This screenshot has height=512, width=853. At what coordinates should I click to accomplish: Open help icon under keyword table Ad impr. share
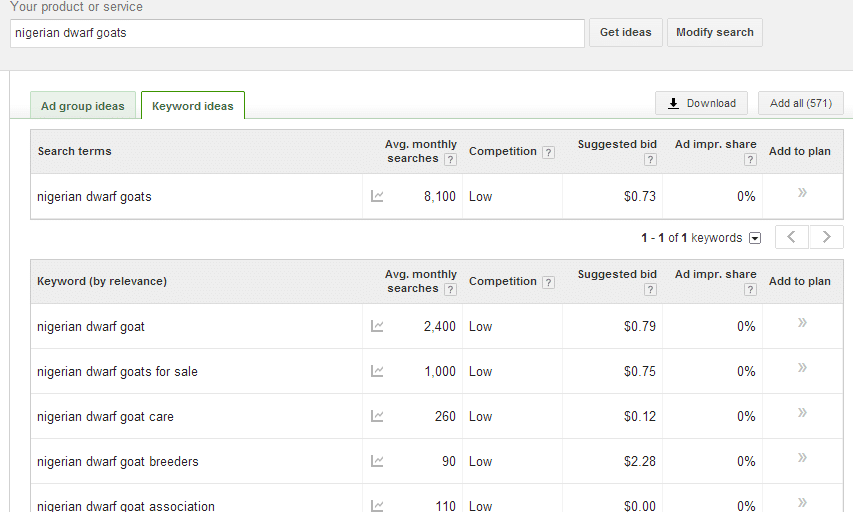point(750,289)
